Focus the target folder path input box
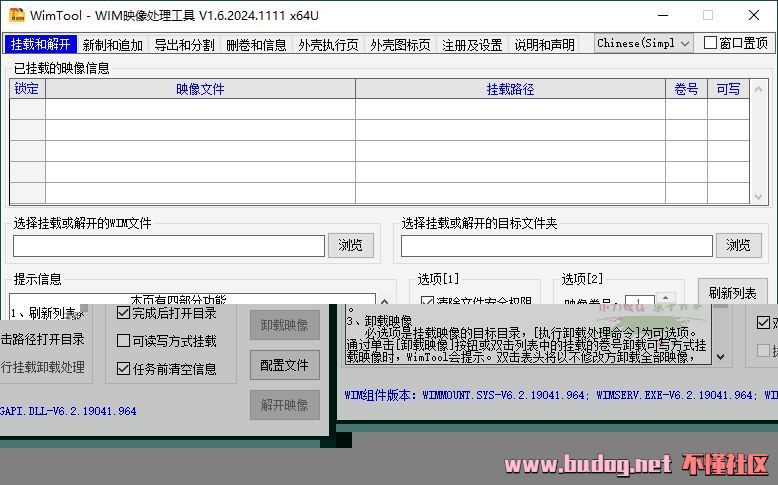 tap(557, 246)
